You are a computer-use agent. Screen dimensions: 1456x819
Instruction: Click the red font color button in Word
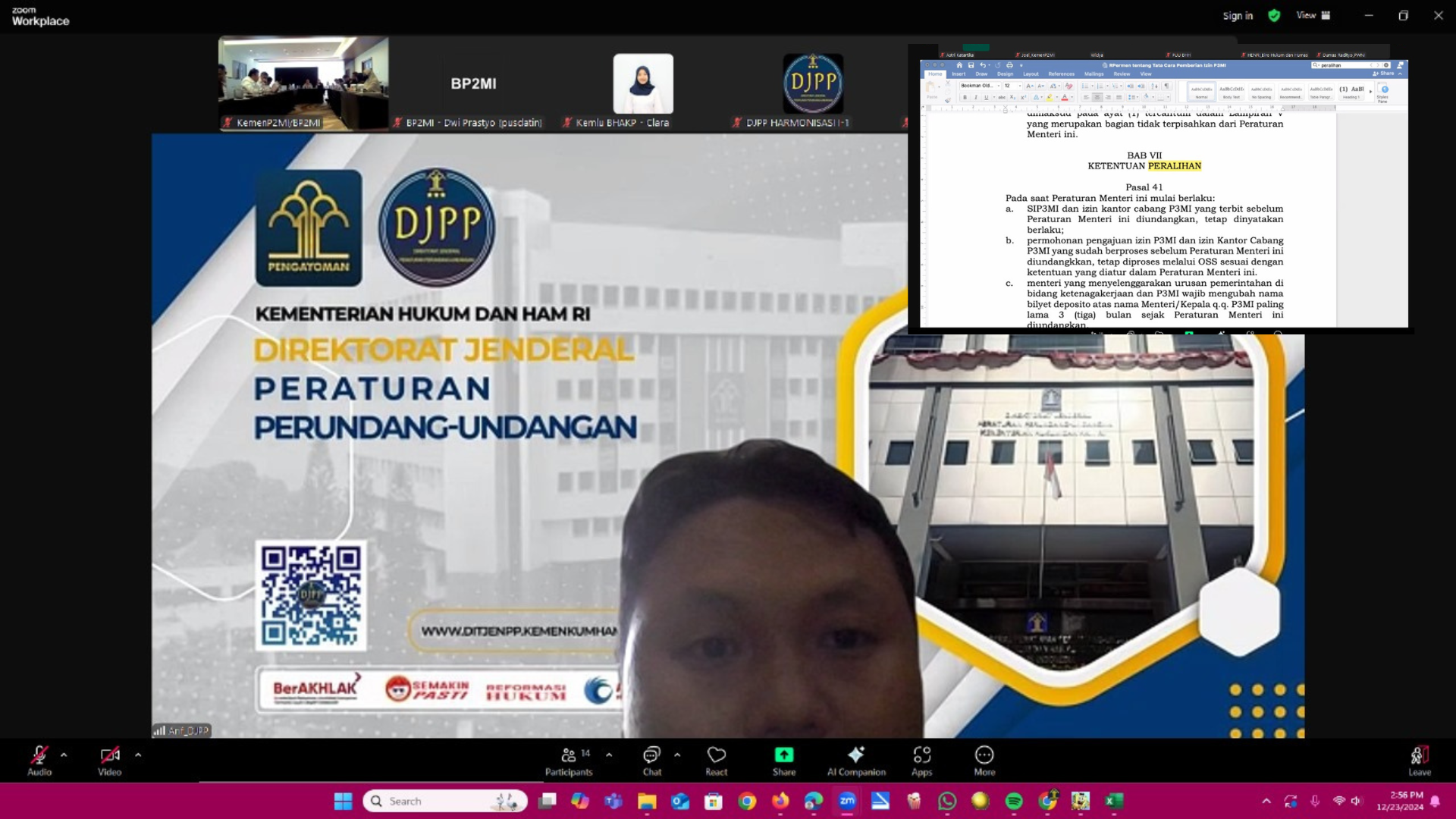click(x=1065, y=97)
